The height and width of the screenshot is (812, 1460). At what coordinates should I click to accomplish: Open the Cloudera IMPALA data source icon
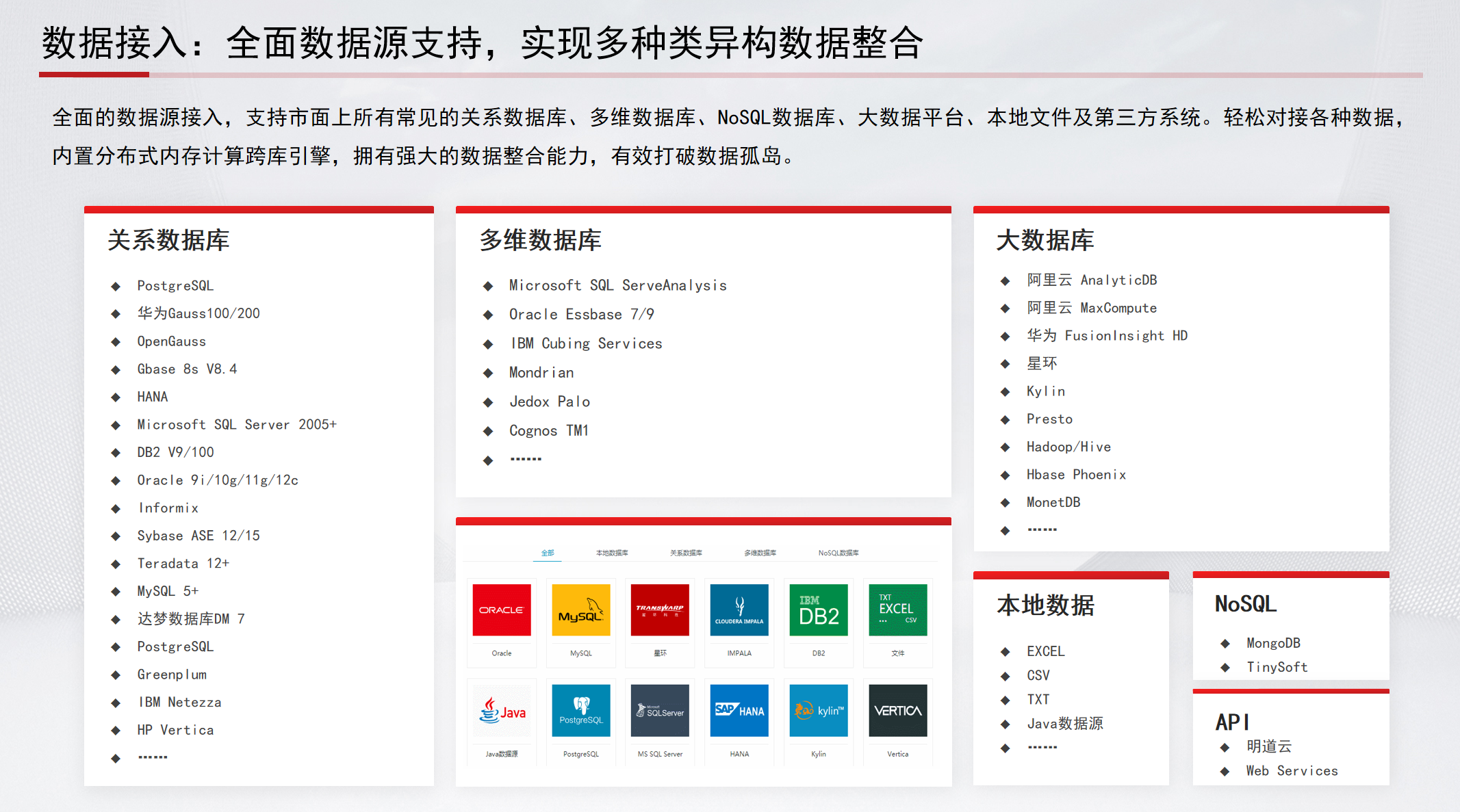point(739,610)
